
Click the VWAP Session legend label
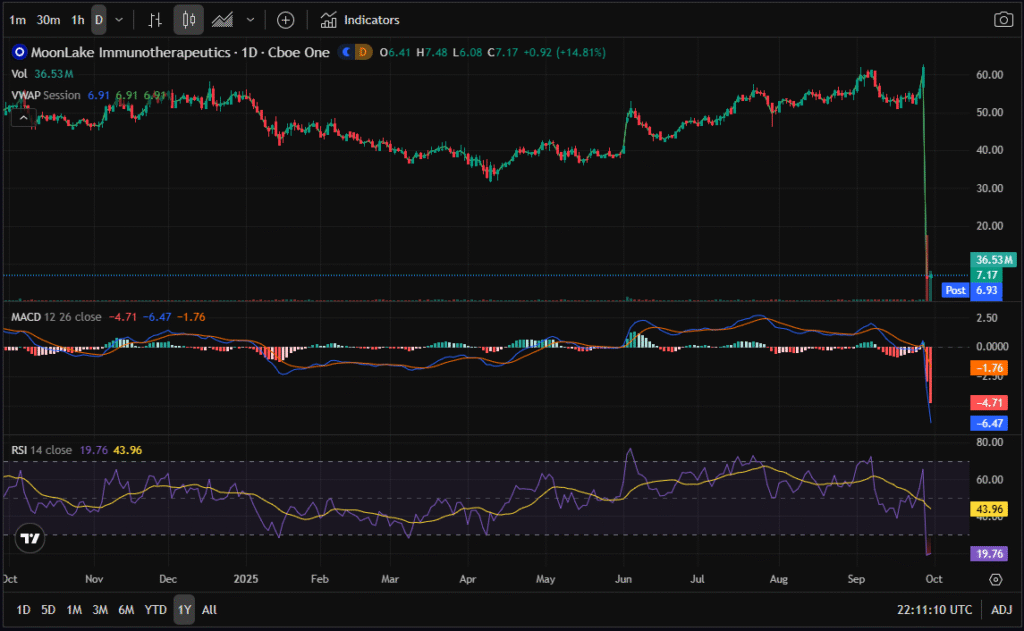click(46, 95)
